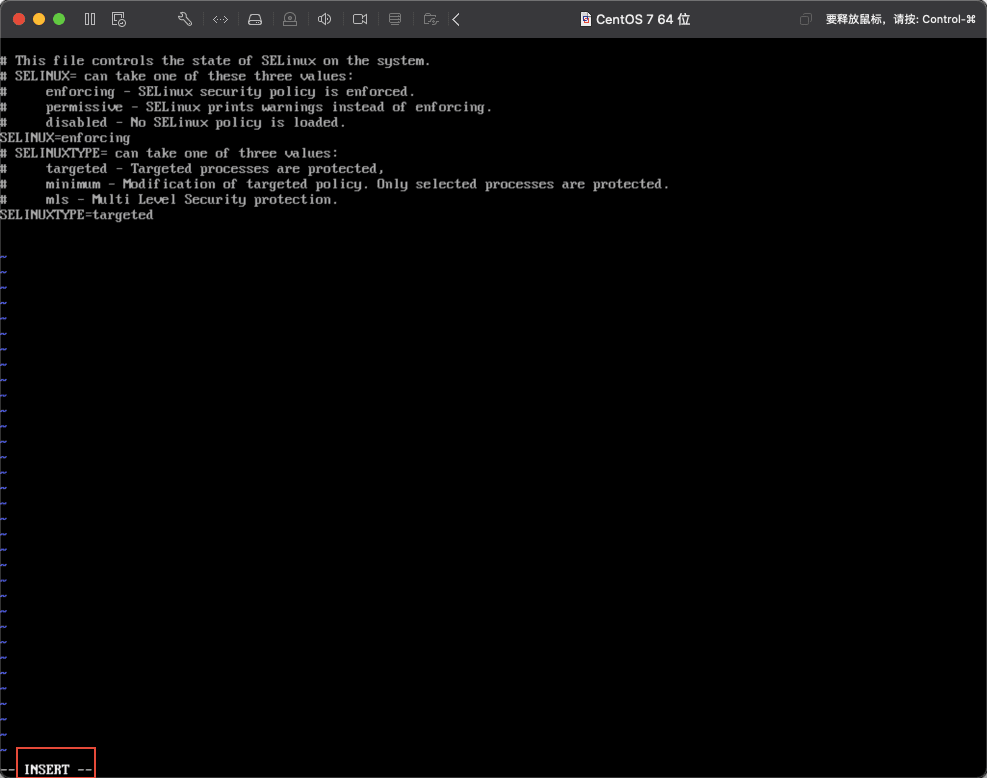Click the CD/DVD drive icon

290,19
